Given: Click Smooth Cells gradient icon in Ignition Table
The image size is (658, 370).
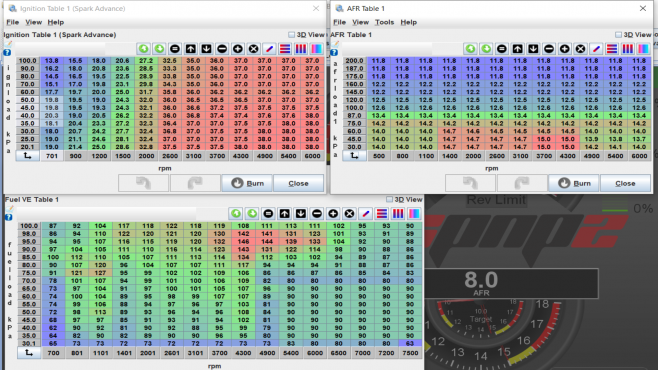Looking at the screenshot, I should [316, 49].
